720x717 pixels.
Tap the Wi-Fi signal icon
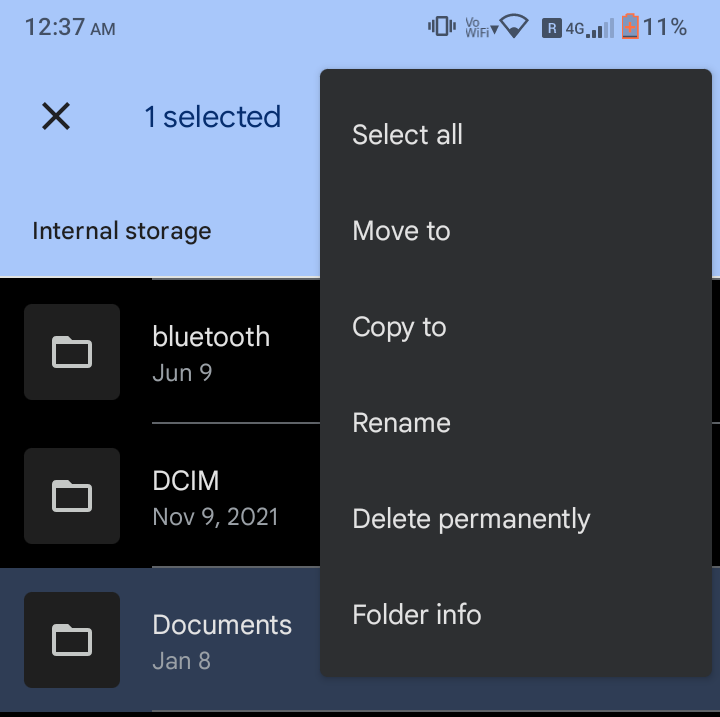[x=514, y=26]
